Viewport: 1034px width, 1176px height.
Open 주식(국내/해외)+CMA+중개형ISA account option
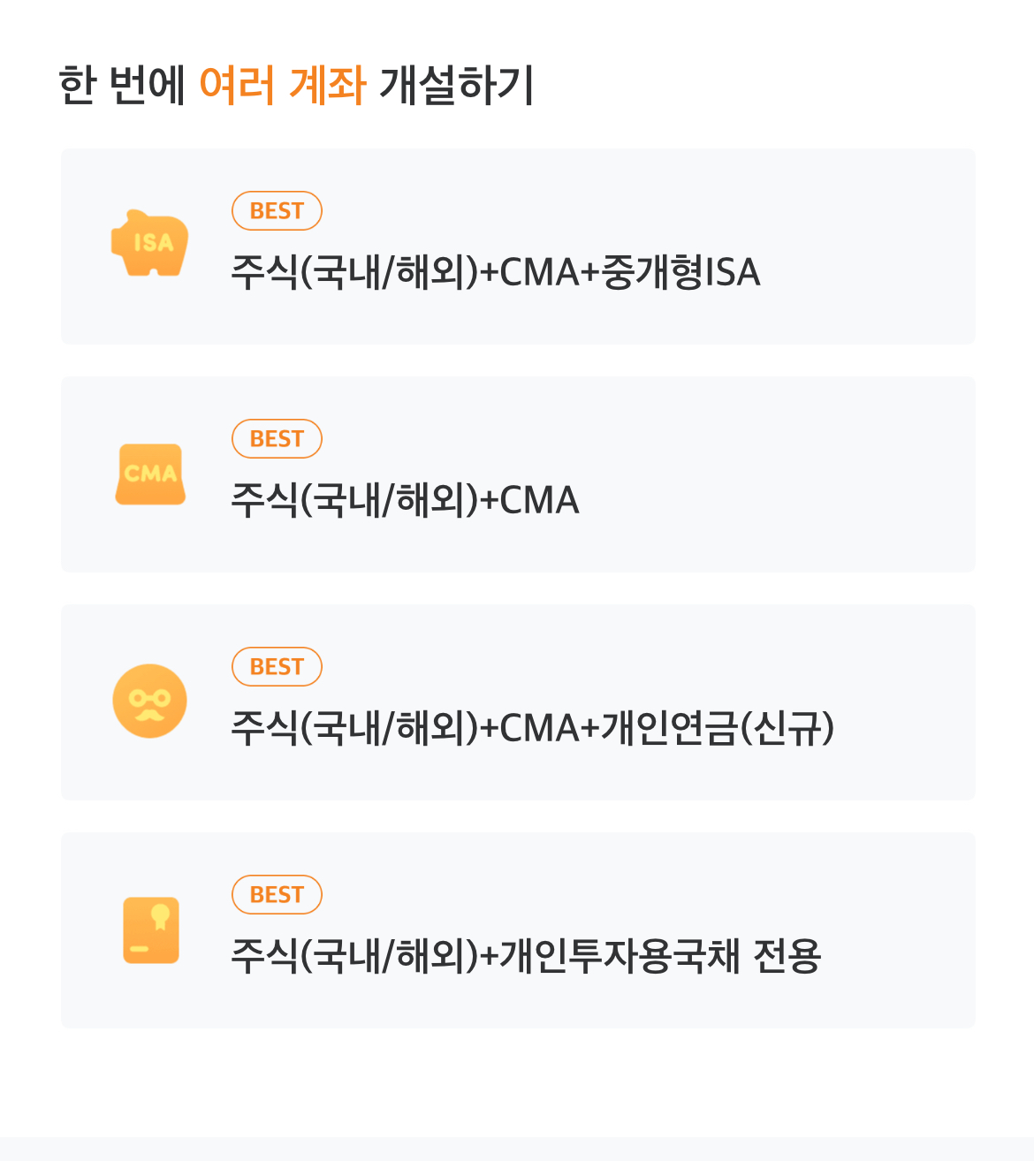coord(495,272)
